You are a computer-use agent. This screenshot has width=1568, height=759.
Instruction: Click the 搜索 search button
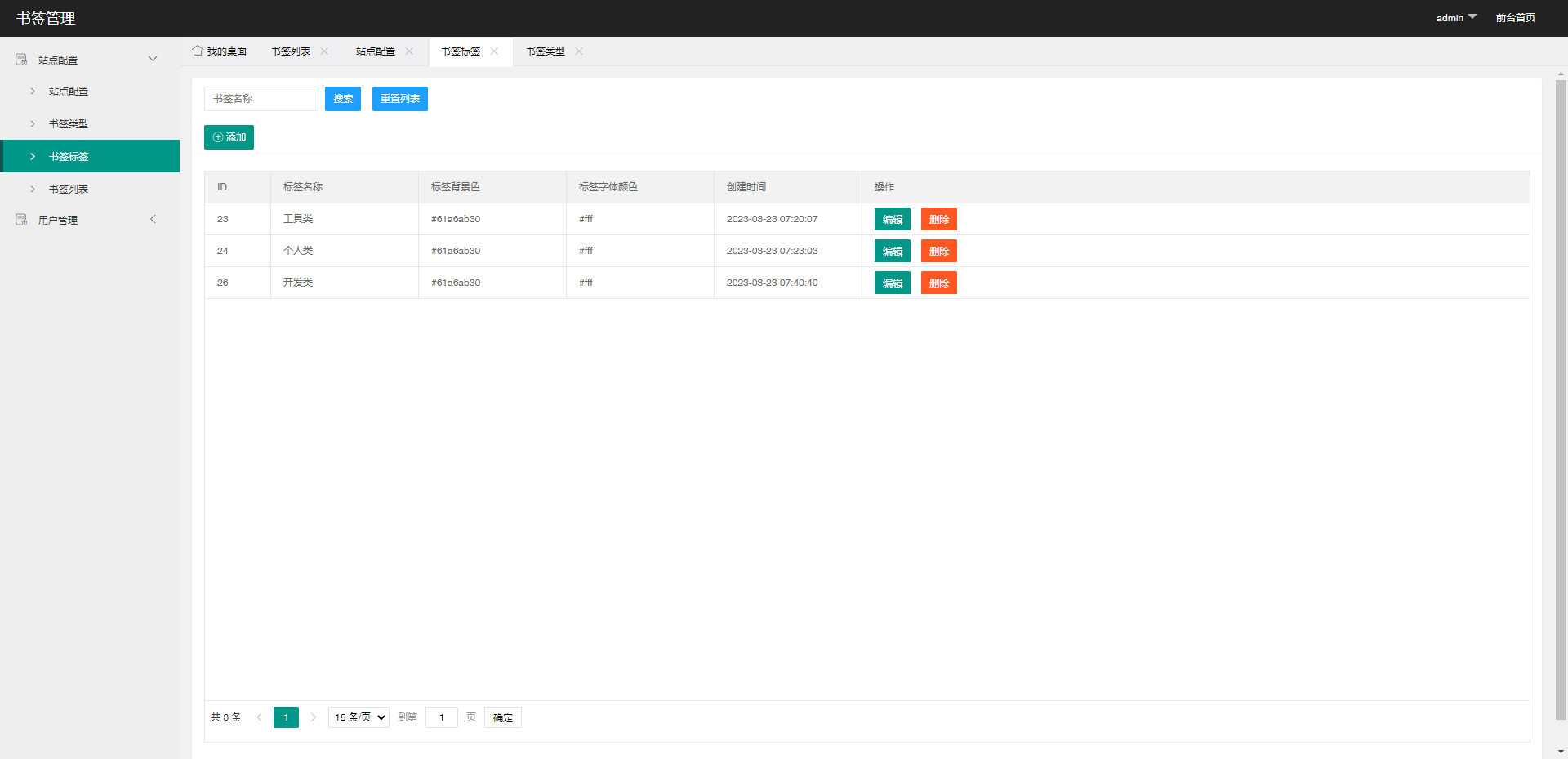(342, 98)
